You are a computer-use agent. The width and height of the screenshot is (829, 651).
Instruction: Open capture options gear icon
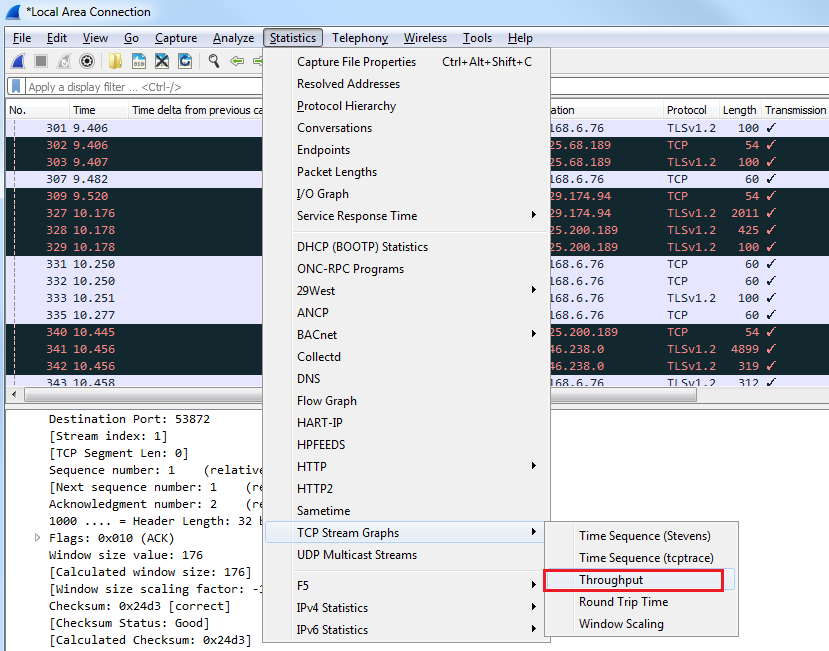coord(87,62)
